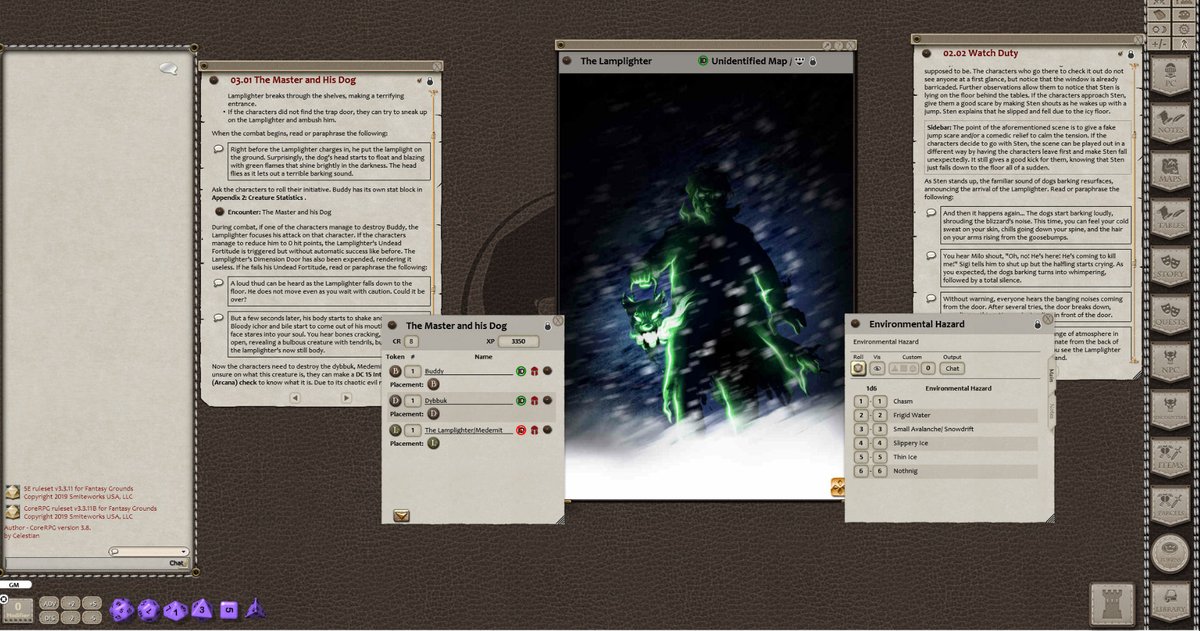
Task: Toggle Lamplighter|Medemit faction helmet icon
Action: coord(533,430)
